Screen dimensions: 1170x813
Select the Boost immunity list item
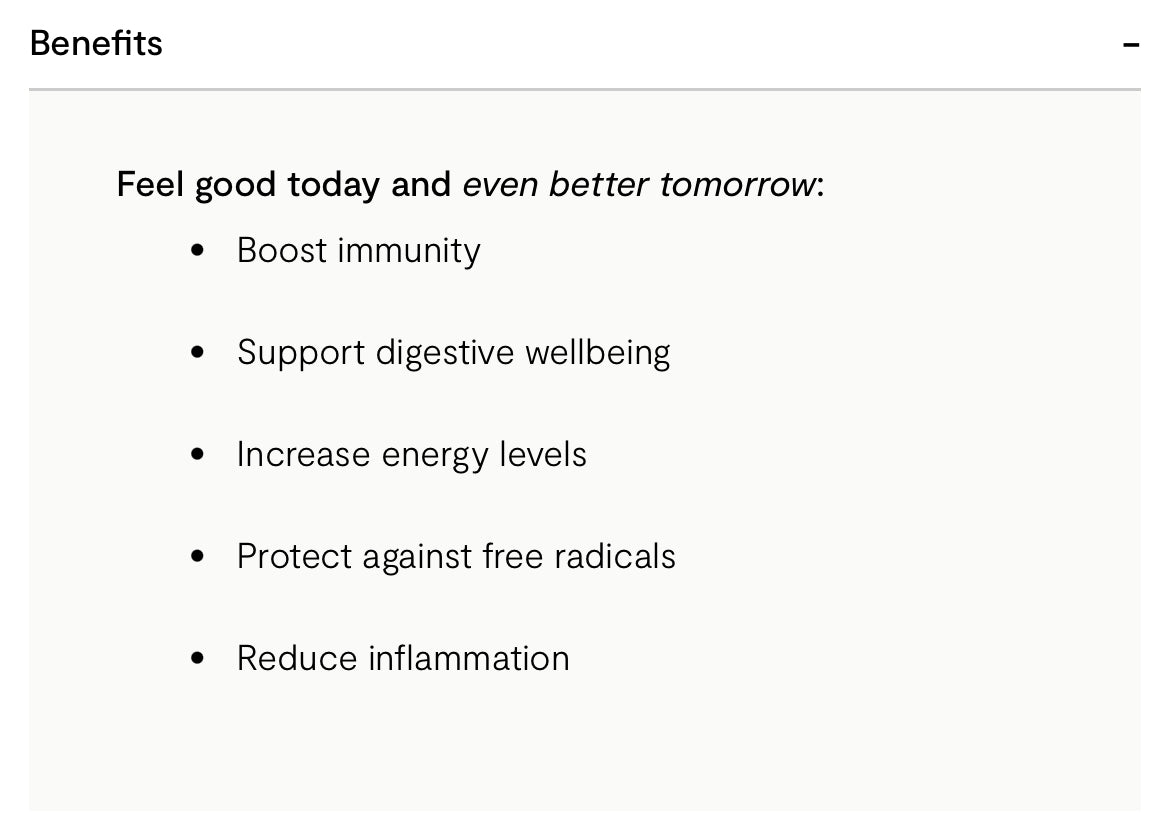tap(358, 250)
